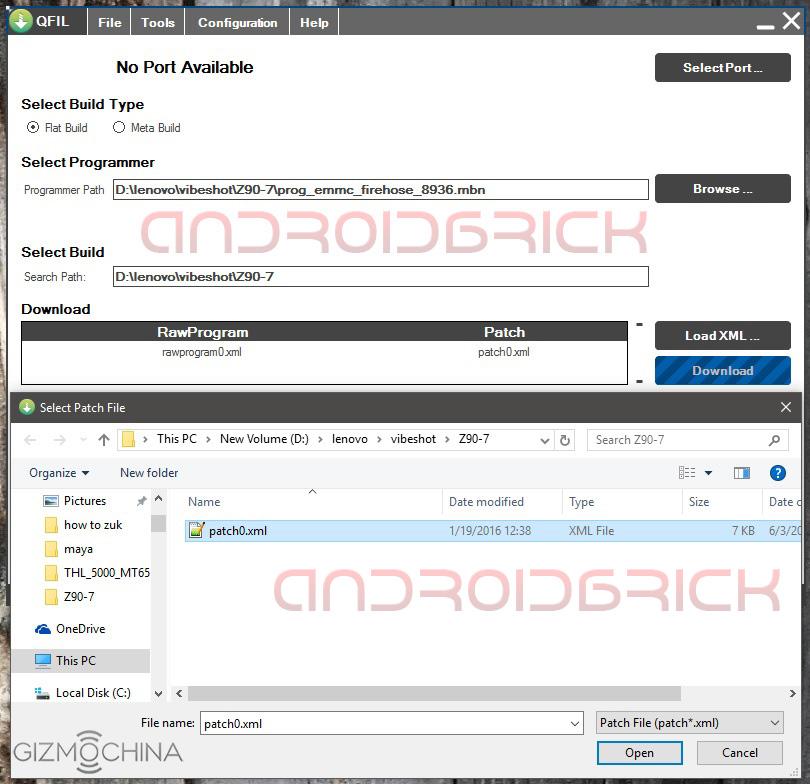Click the Open button to load patch0.xml
The height and width of the screenshot is (784, 810).
639,752
